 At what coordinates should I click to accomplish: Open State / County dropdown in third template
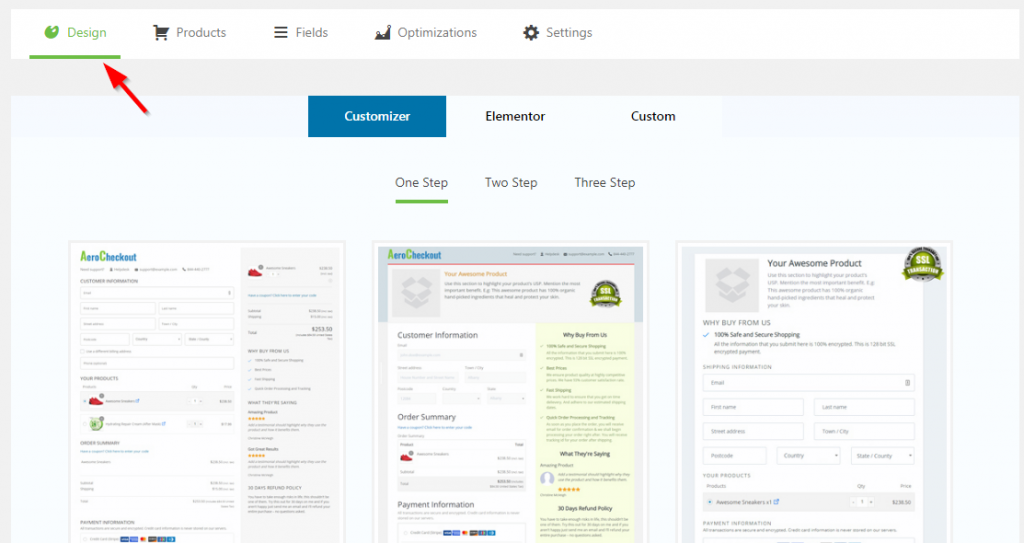click(x=883, y=456)
